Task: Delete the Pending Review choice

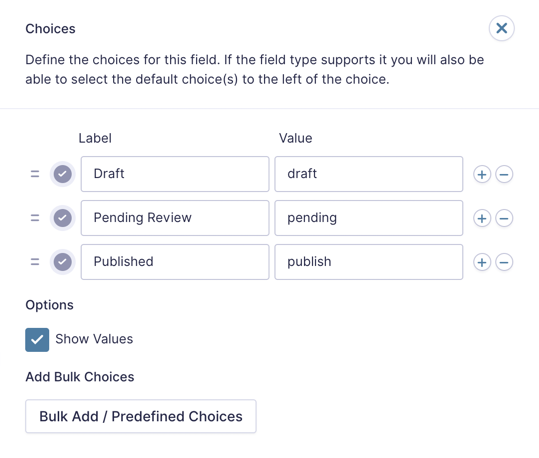Action: coord(504,218)
